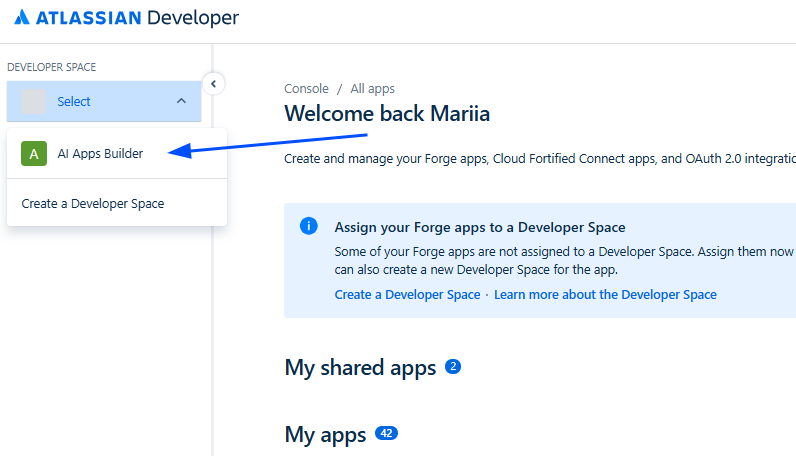
Task: Select Create a Developer Space dropdown option
Action: 93,203
